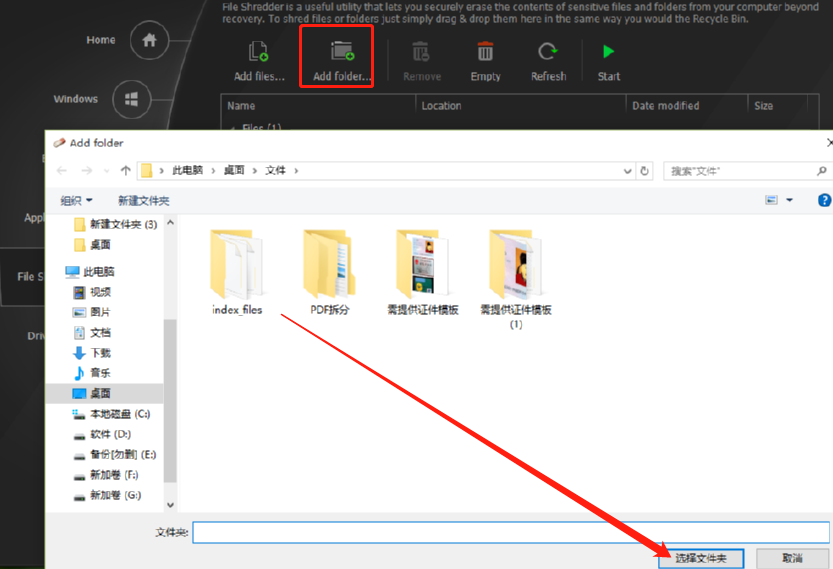Open the Home sidebar icon
The image size is (833, 569).
pos(150,41)
